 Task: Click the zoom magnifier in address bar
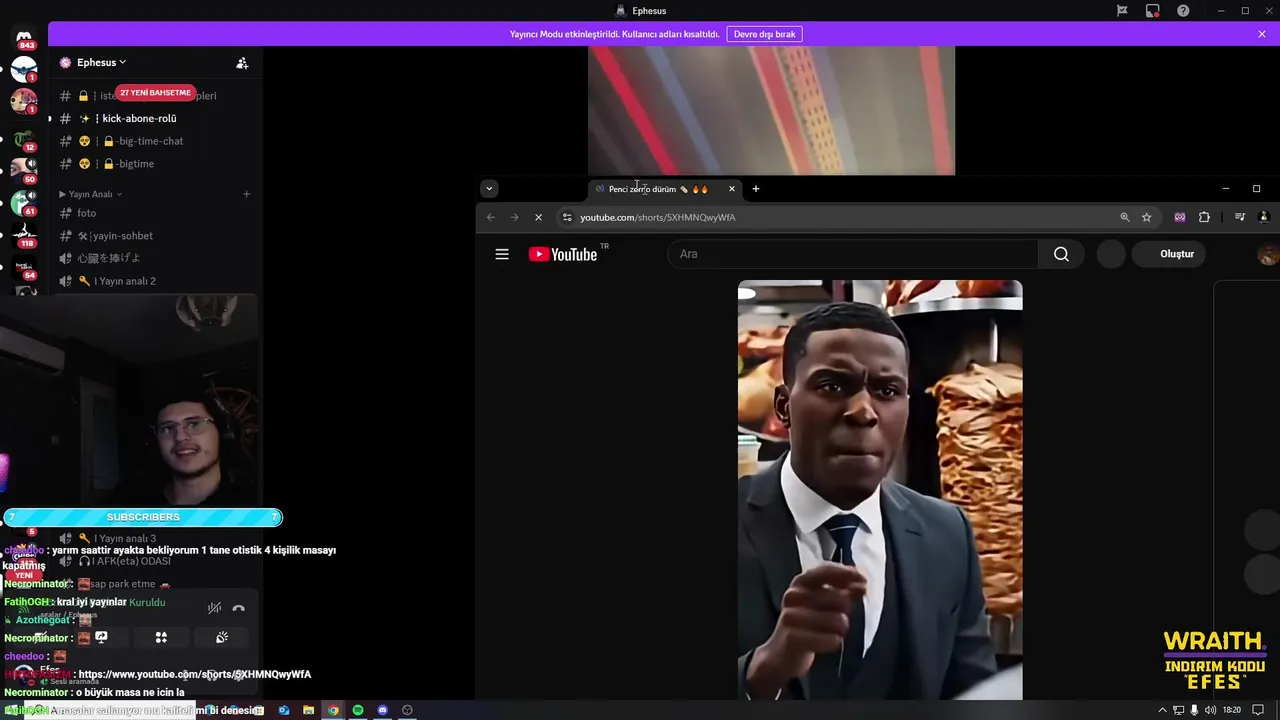point(1125,217)
